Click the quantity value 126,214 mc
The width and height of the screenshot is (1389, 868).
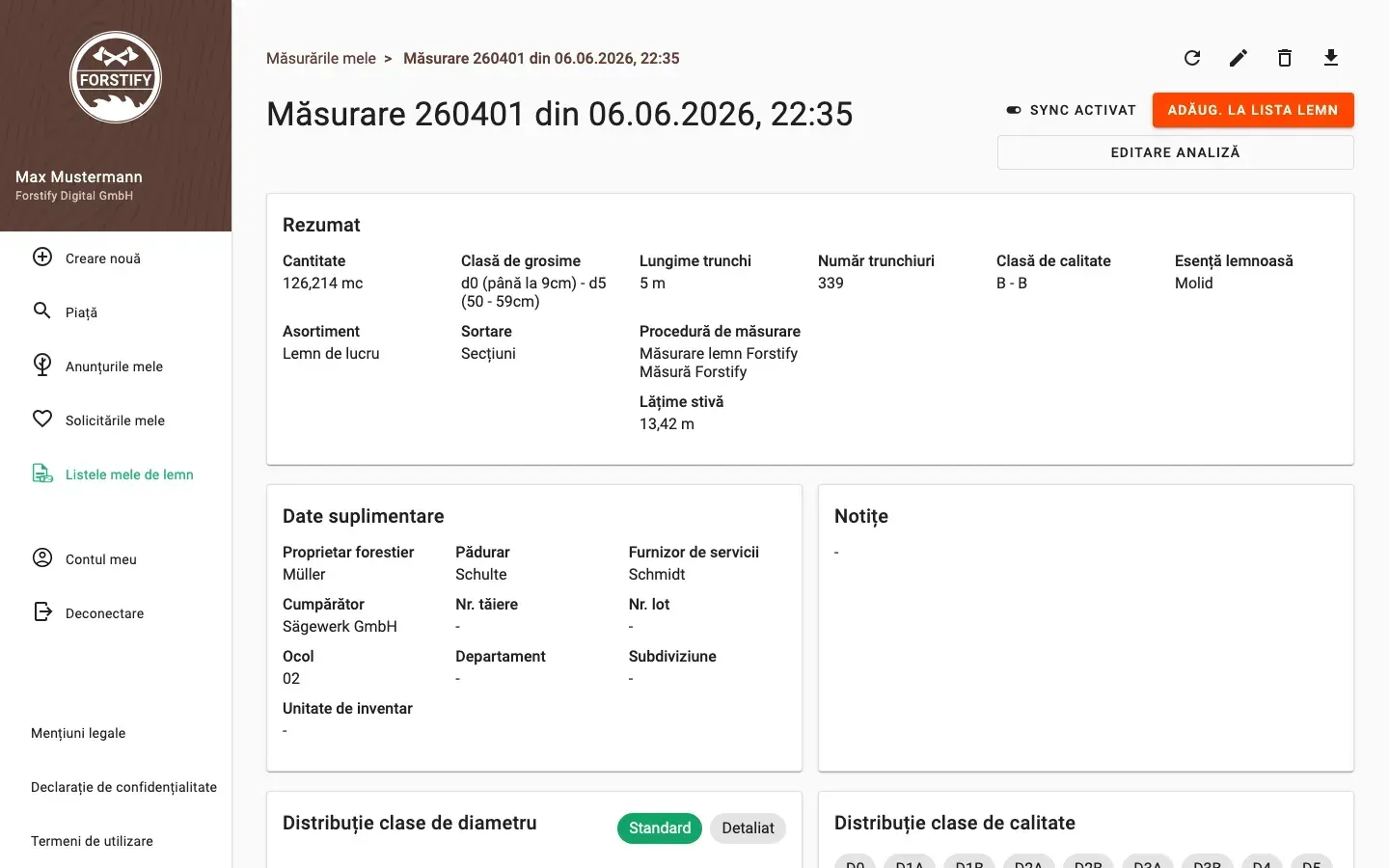323,283
